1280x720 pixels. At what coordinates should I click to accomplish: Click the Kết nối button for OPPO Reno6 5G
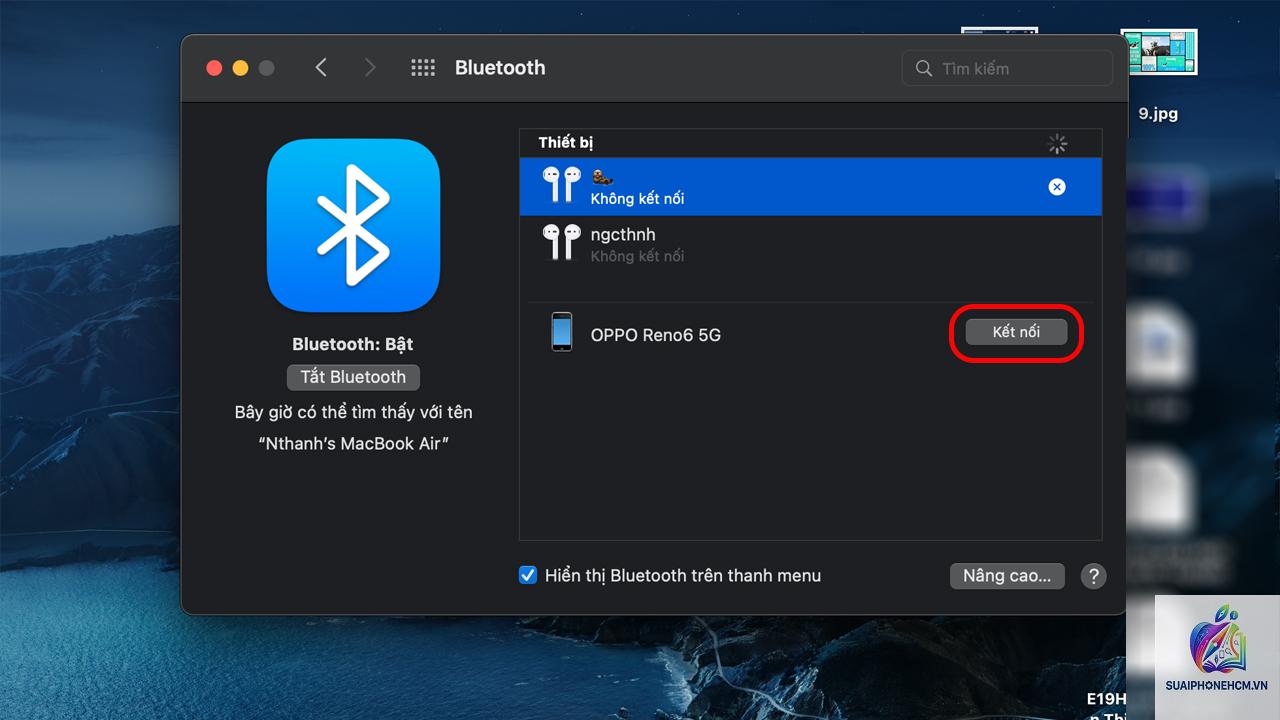tap(1016, 332)
